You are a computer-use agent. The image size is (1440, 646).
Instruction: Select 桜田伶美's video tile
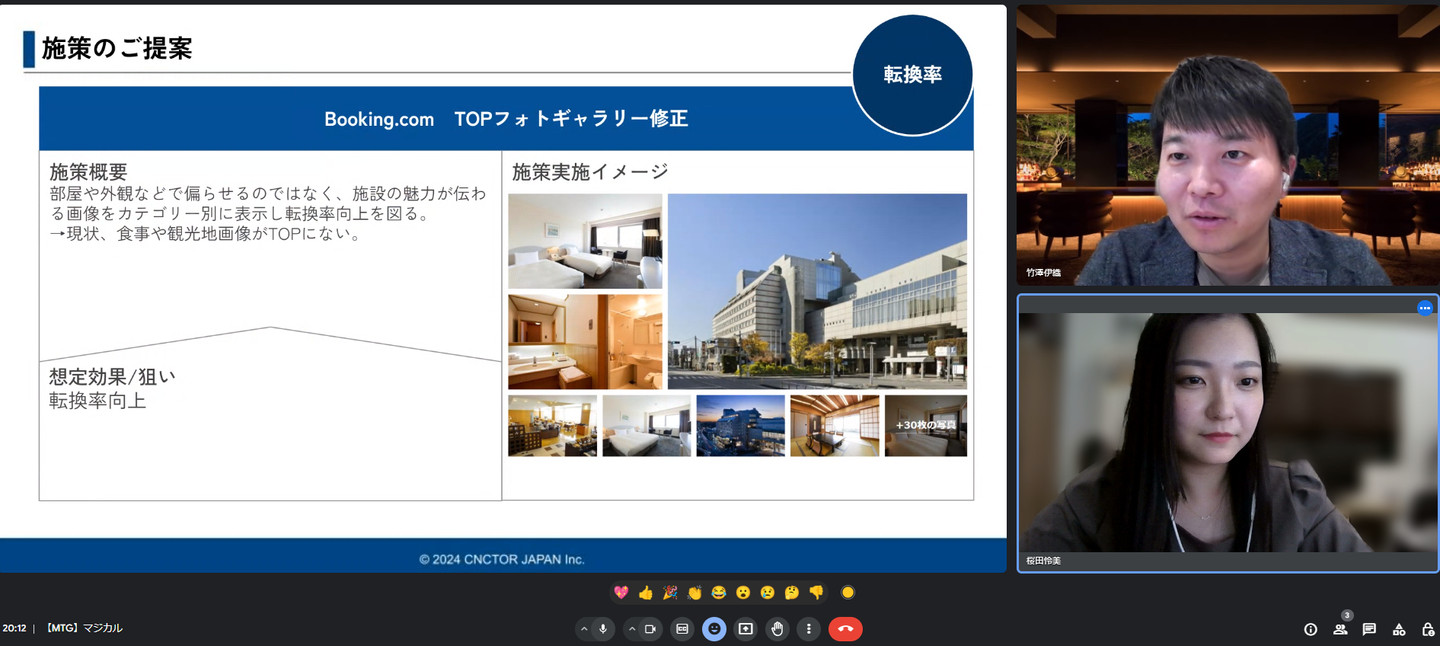click(x=1228, y=433)
